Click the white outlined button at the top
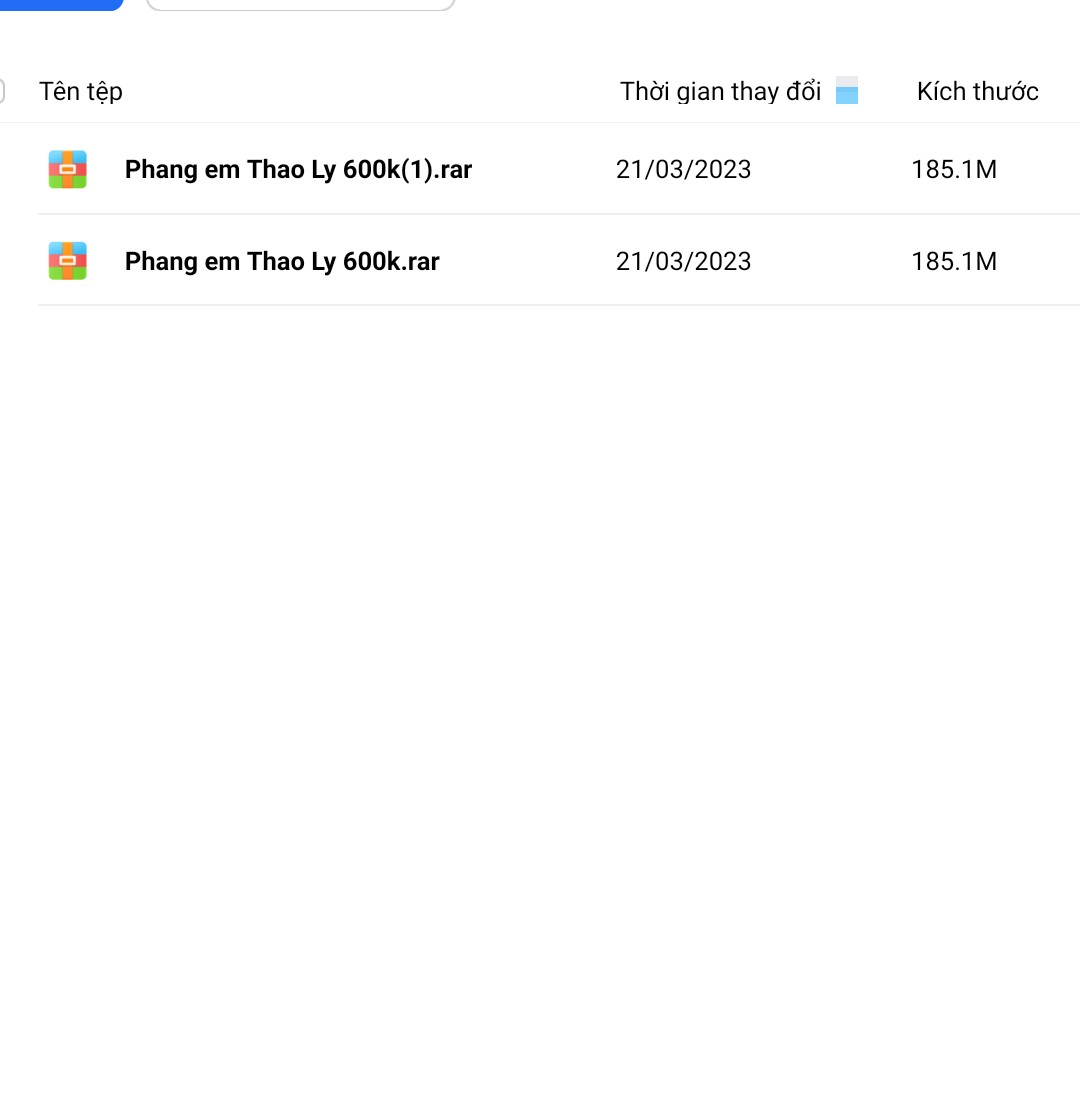This screenshot has width=1080, height=1096. pyautogui.click(x=301, y=4)
